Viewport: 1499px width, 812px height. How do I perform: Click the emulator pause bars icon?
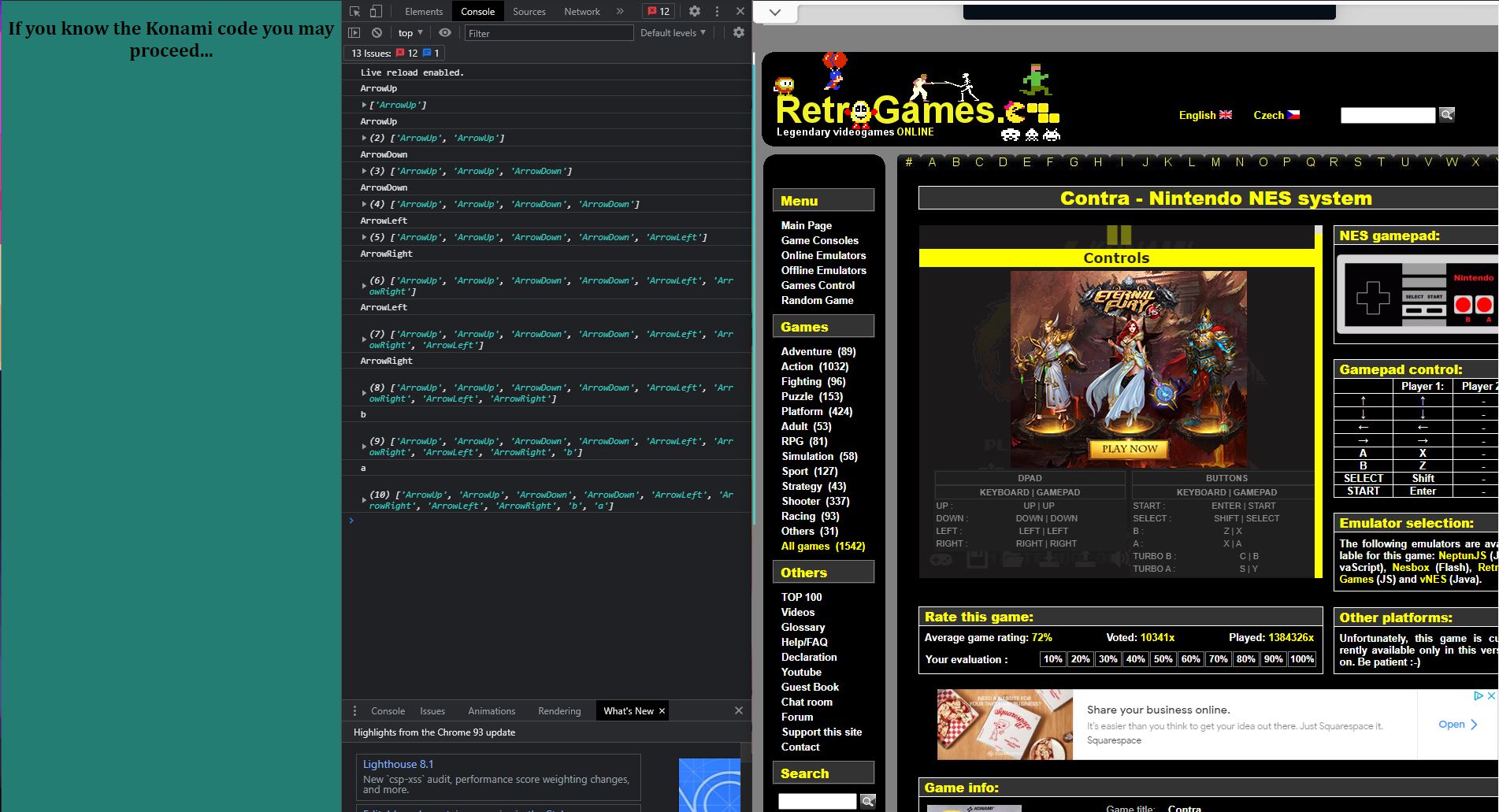tap(1119, 235)
